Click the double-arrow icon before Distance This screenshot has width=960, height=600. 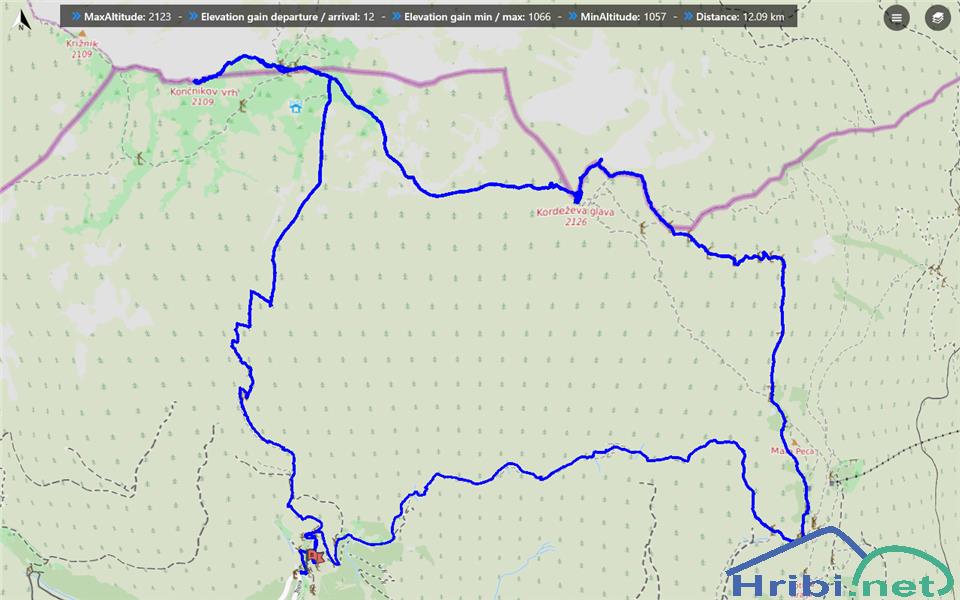click(x=689, y=17)
